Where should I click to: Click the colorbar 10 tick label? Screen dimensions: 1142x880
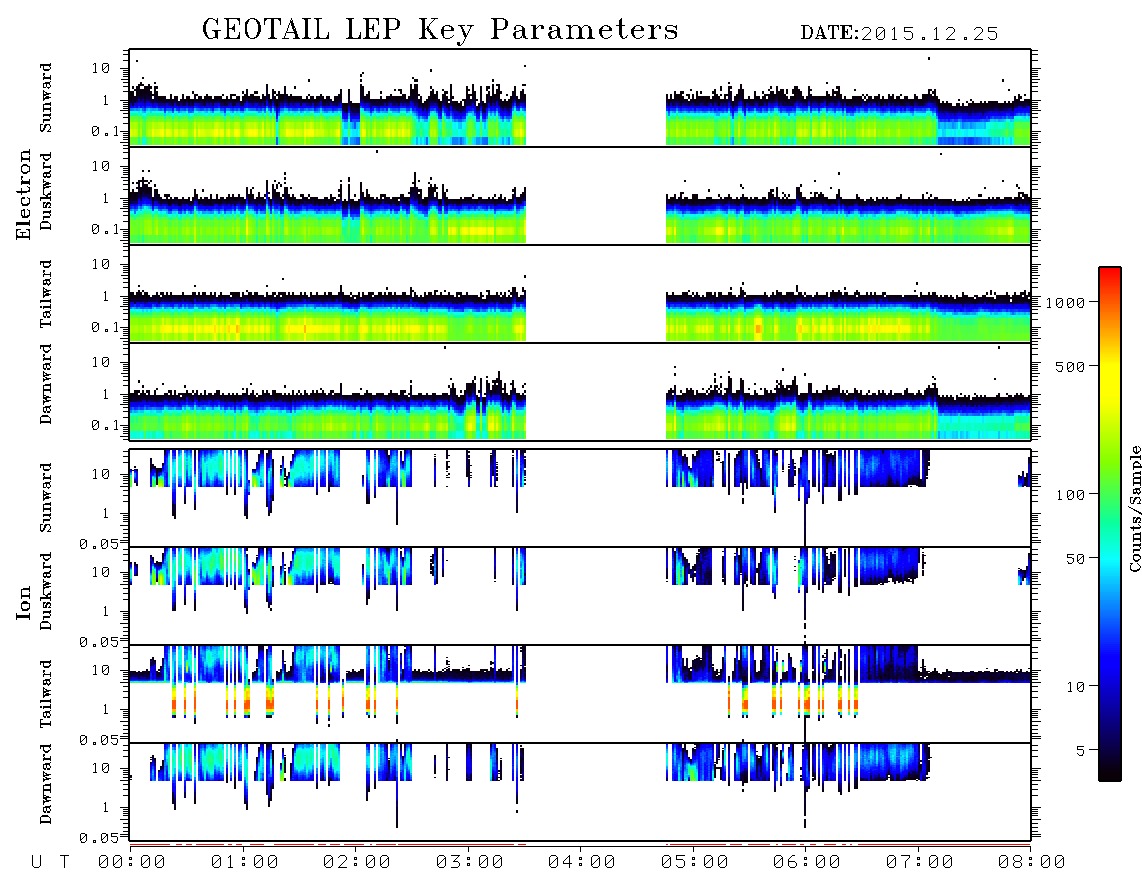click(1075, 687)
